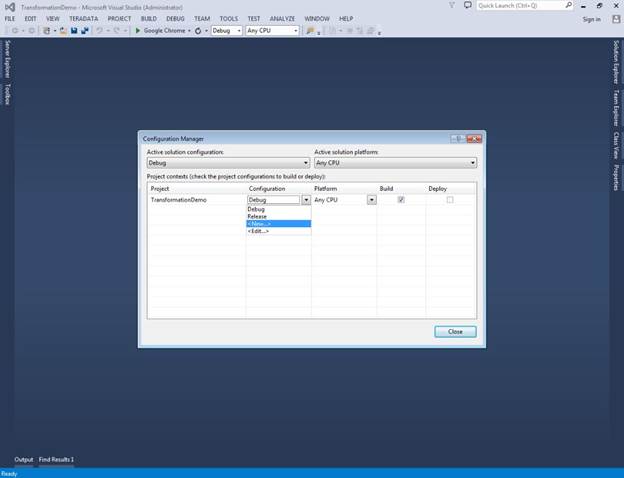The width and height of the screenshot is (624, 478).
Task: Open the FILE menu
Action: tap(10, 19)
